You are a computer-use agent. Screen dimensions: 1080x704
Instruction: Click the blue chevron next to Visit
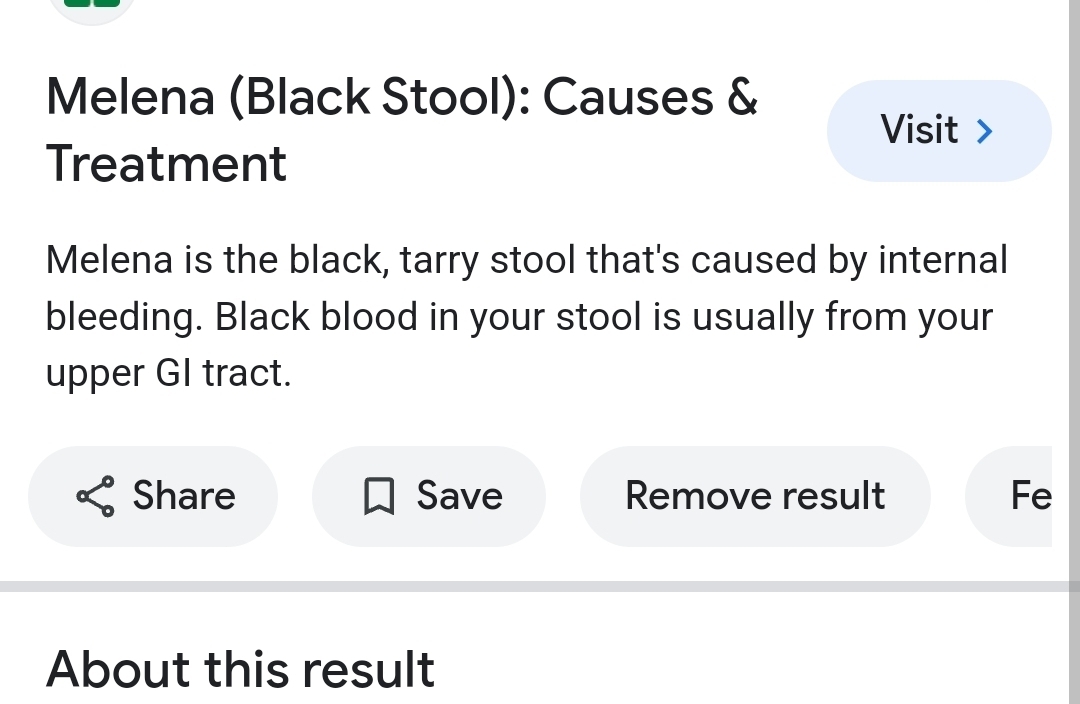[x=985, y=131]
